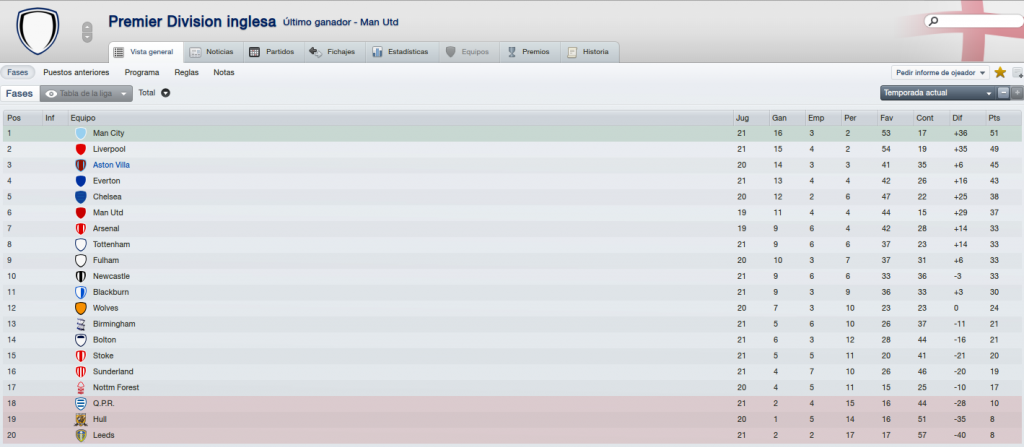Open the Temporada actual dropdown
This screenshot has width=1024, height=447.
(x=938, y=93)
